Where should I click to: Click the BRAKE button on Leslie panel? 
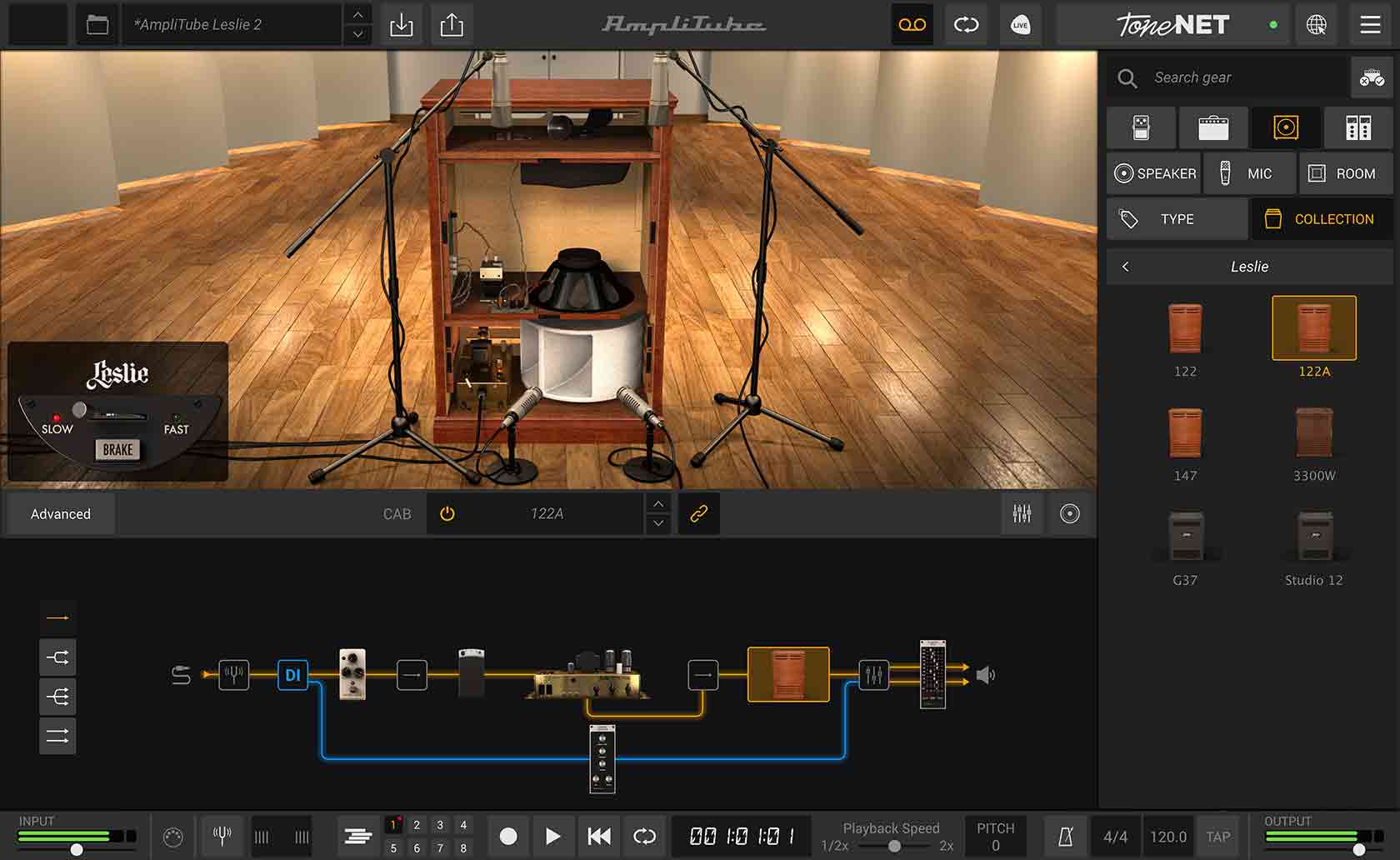point(117,450)
